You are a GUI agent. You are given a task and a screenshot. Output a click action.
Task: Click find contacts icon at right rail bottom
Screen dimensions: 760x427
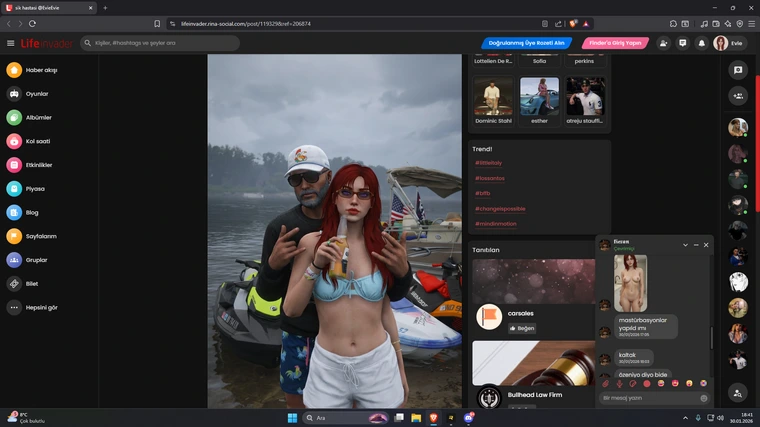click(738, 394)
